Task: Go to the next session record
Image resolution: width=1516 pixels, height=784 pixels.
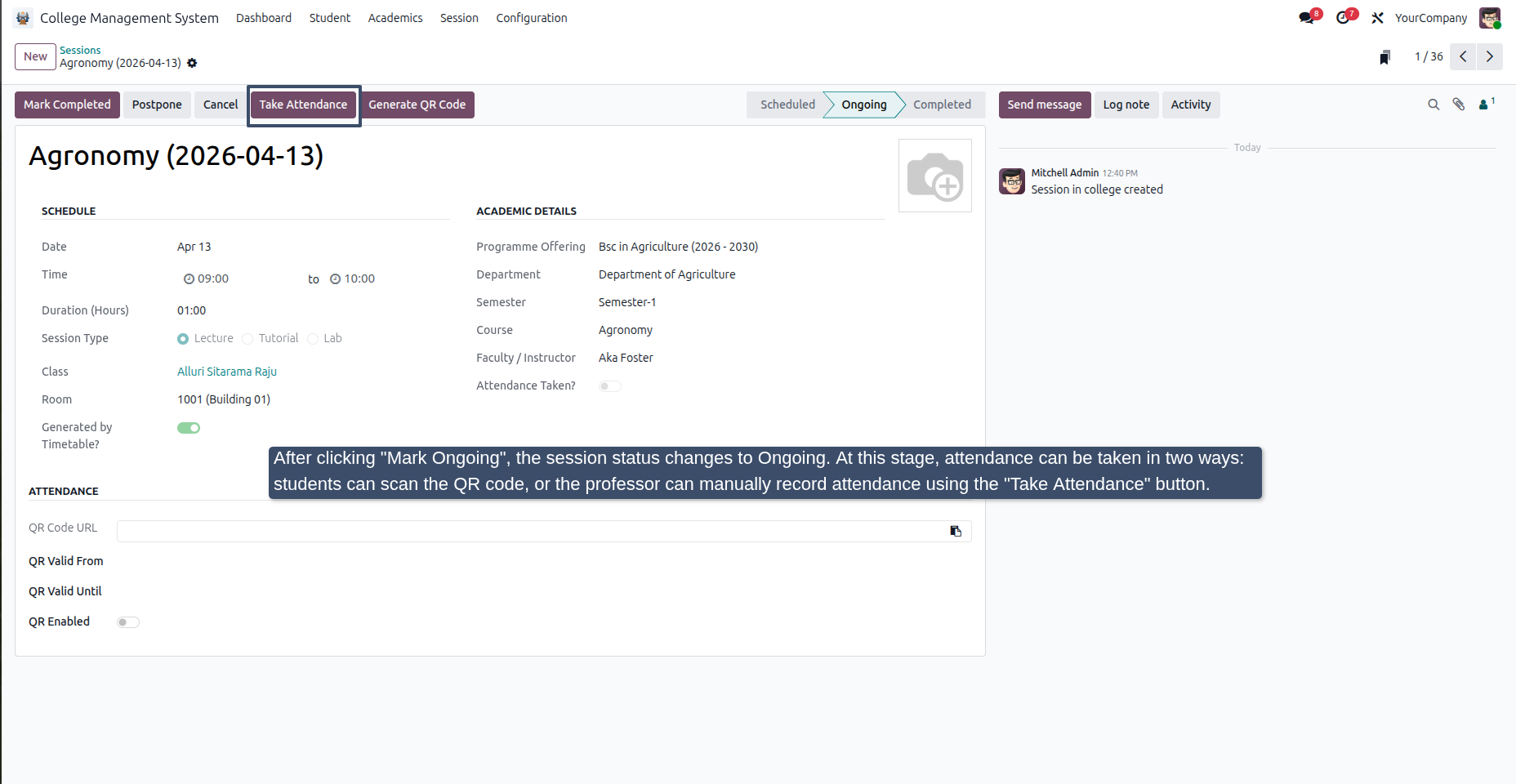Action: (1489, 56)
